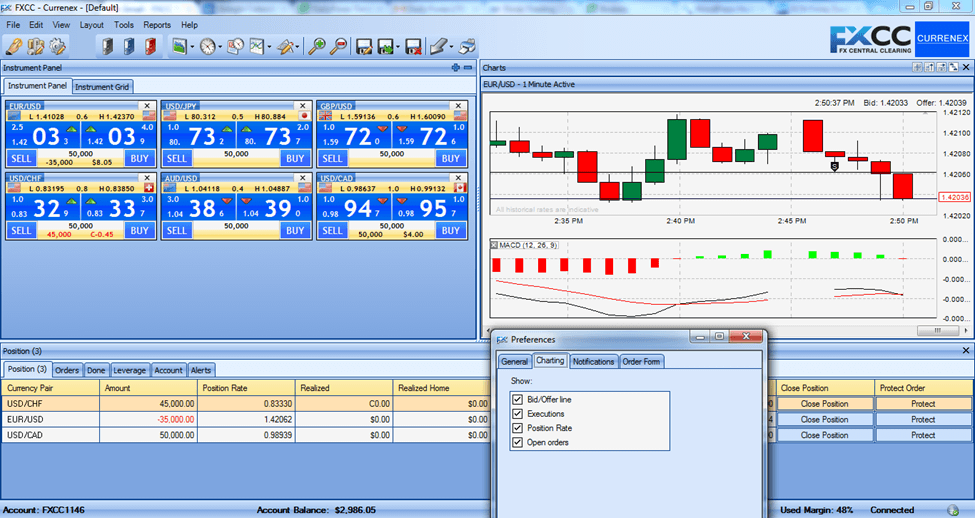
Task: Select the USD/CHF position row
Action: click(x=246, y=404)
